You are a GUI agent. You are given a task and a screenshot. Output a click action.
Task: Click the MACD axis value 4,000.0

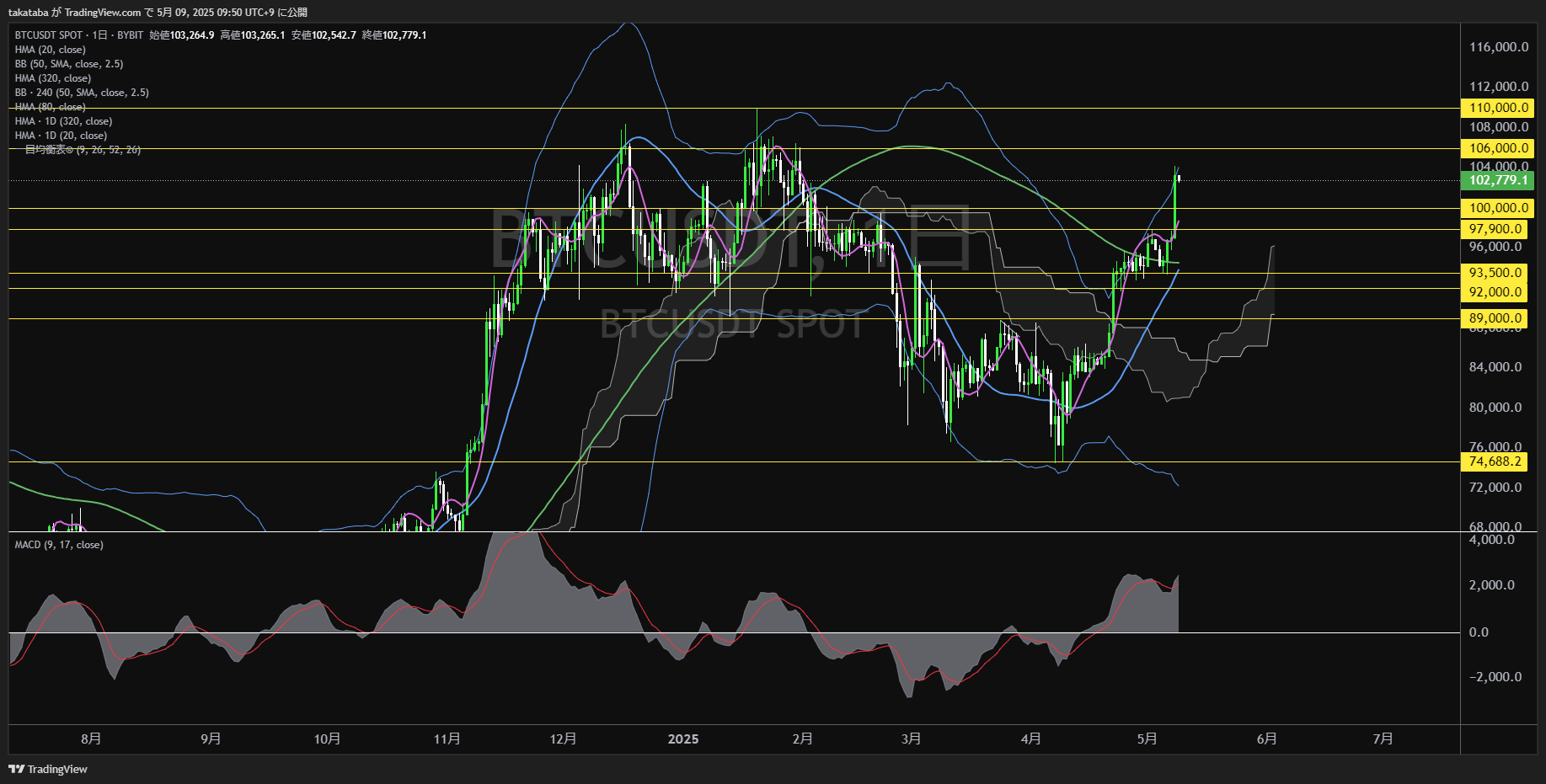point(1492,540)
